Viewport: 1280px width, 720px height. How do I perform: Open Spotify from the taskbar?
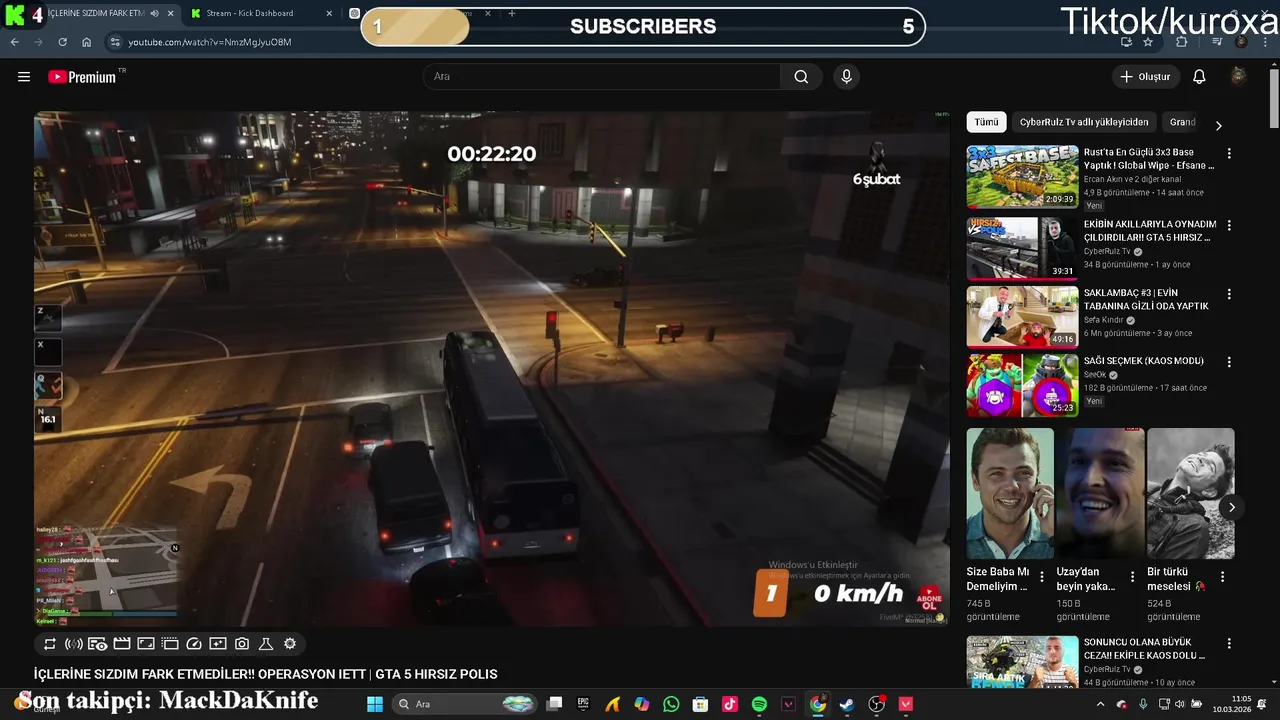(x=759, y=704)
